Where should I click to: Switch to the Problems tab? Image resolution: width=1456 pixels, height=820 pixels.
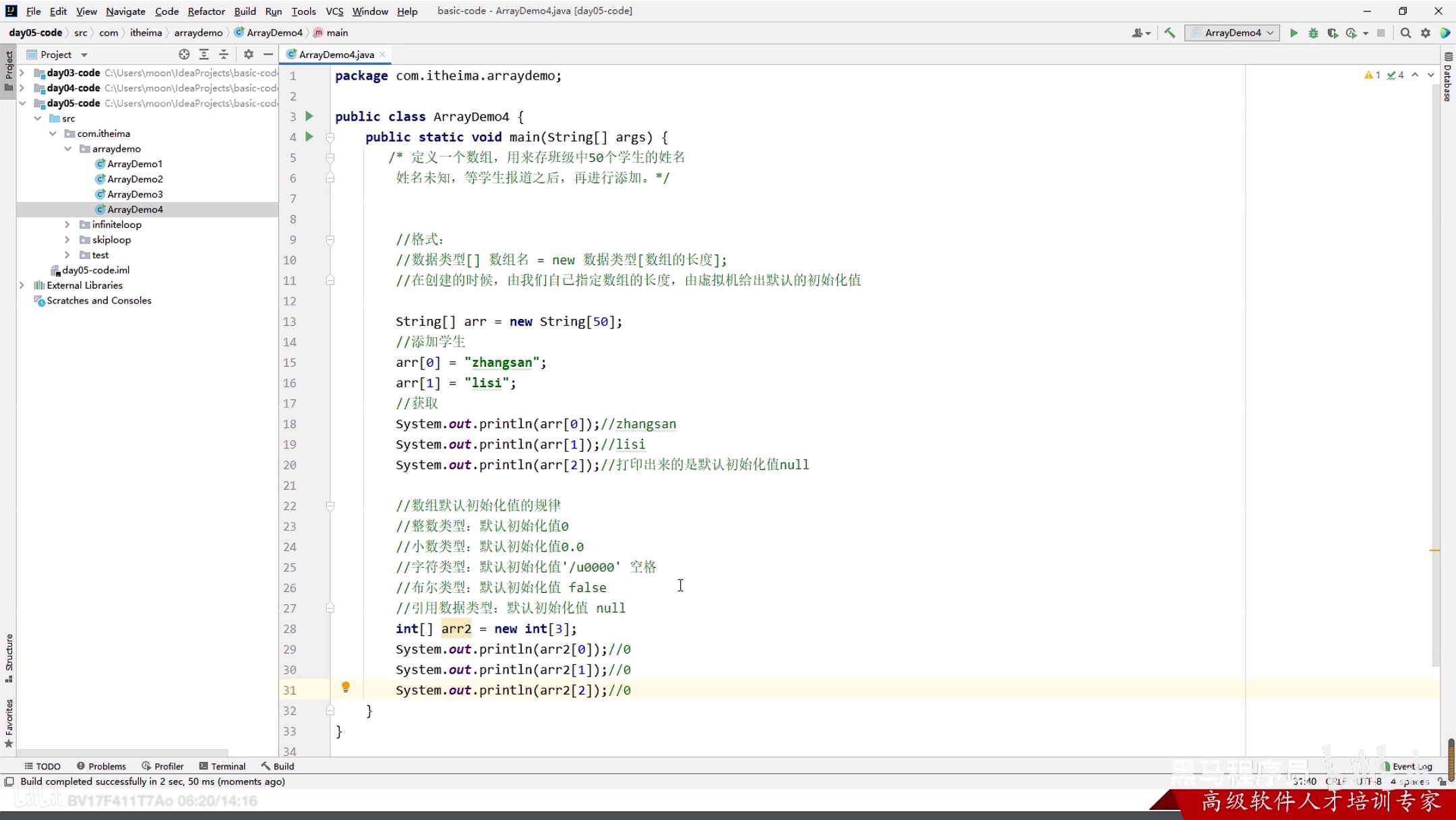coord(101,766)
